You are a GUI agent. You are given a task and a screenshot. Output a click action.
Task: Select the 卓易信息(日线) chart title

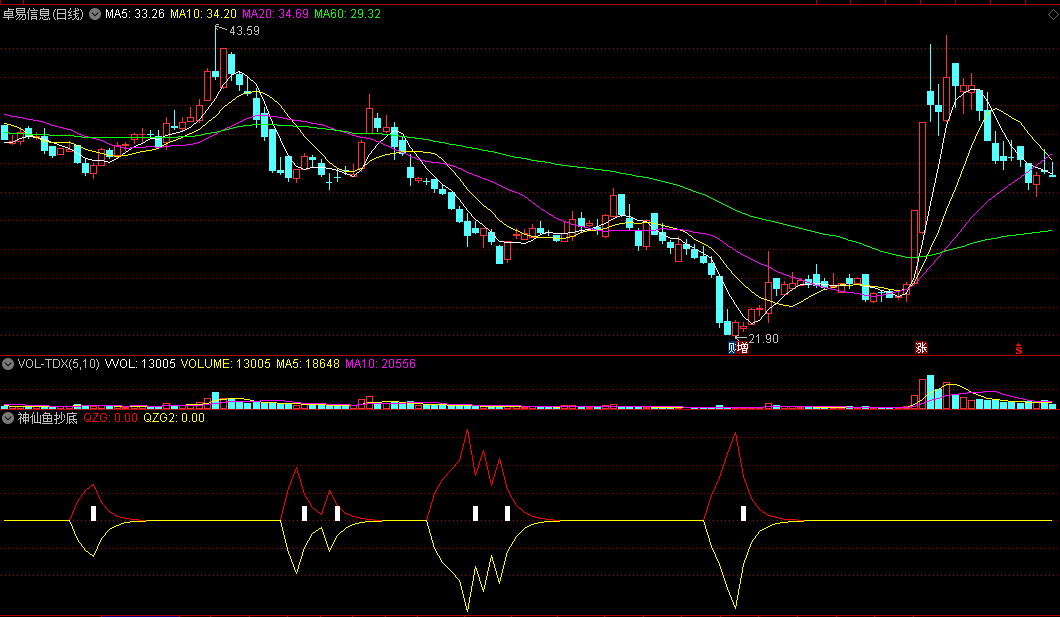tap(43, 14)
